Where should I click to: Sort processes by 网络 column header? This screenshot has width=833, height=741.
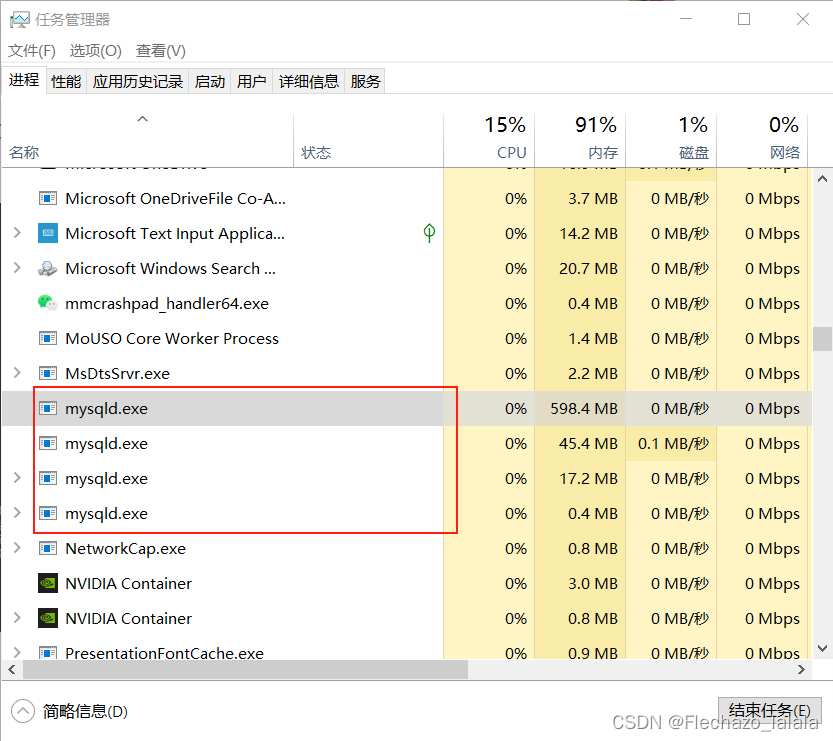(762, 141)
